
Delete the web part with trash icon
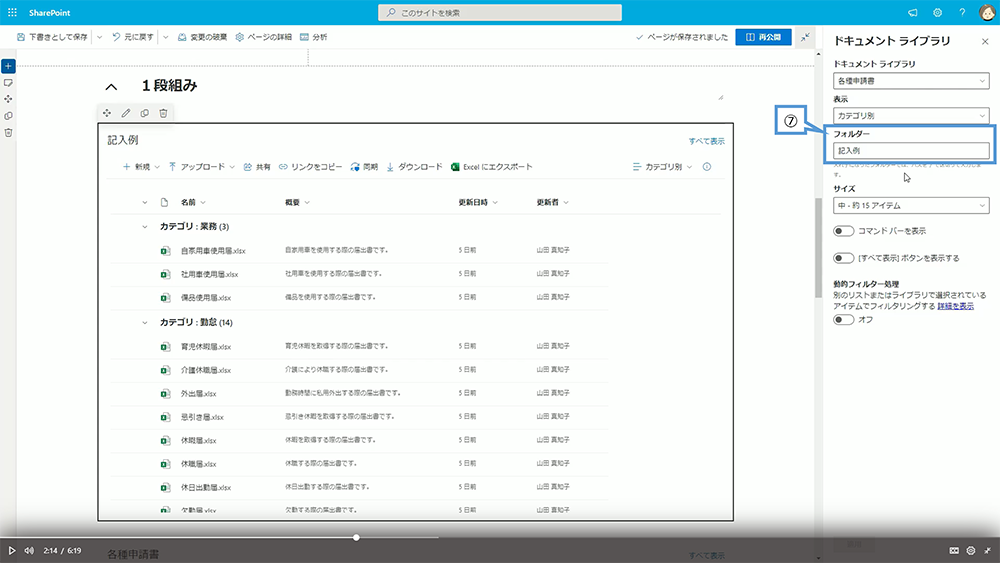163,113
